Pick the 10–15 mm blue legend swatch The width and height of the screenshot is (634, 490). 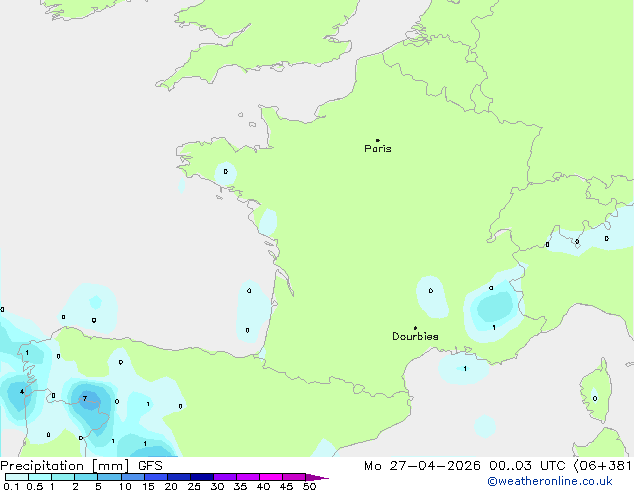tap(133, 477)
